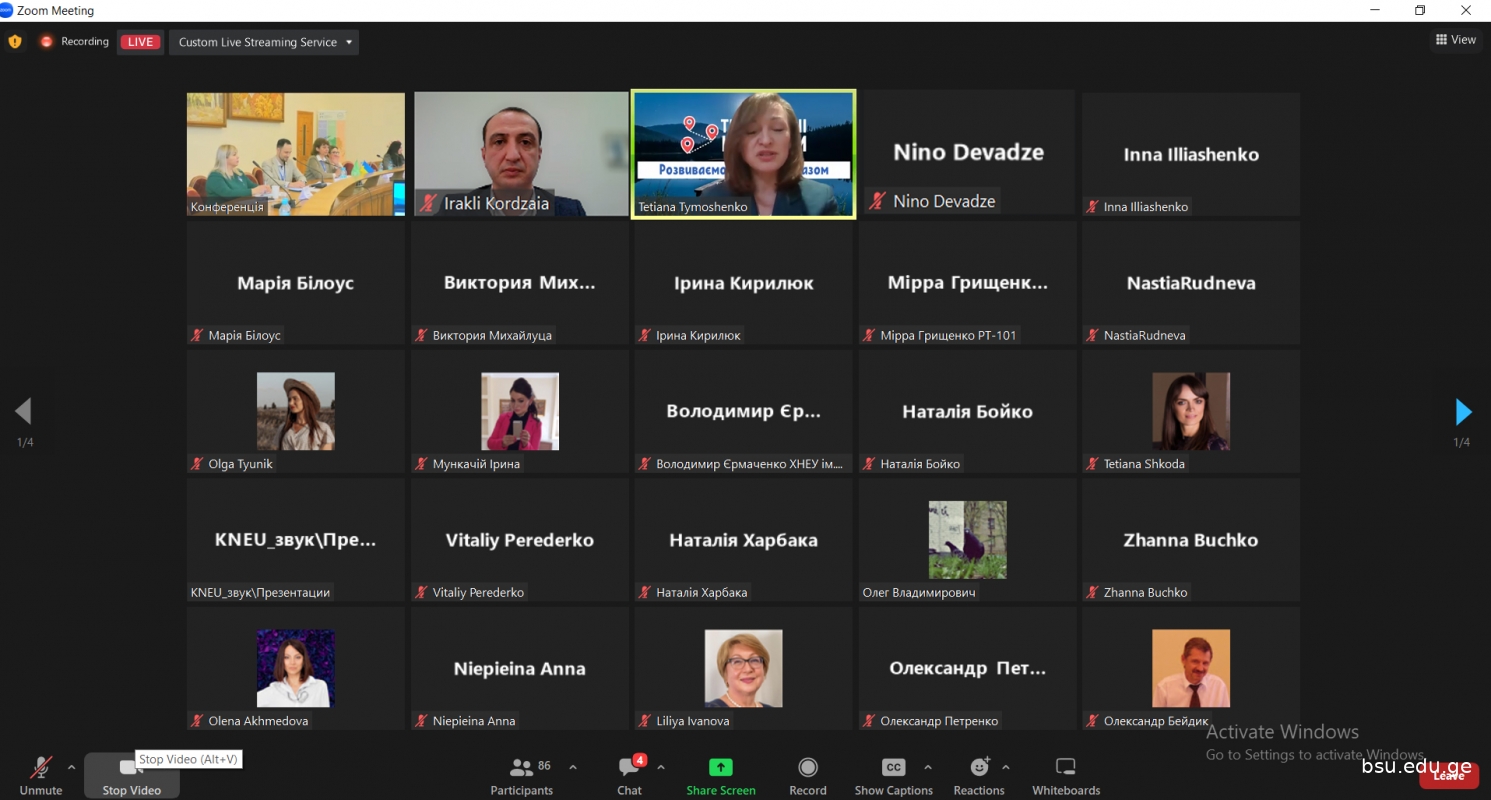1491x800 pixels.
Task: Click the green Share Screen icon
Action: click(720, 768)
